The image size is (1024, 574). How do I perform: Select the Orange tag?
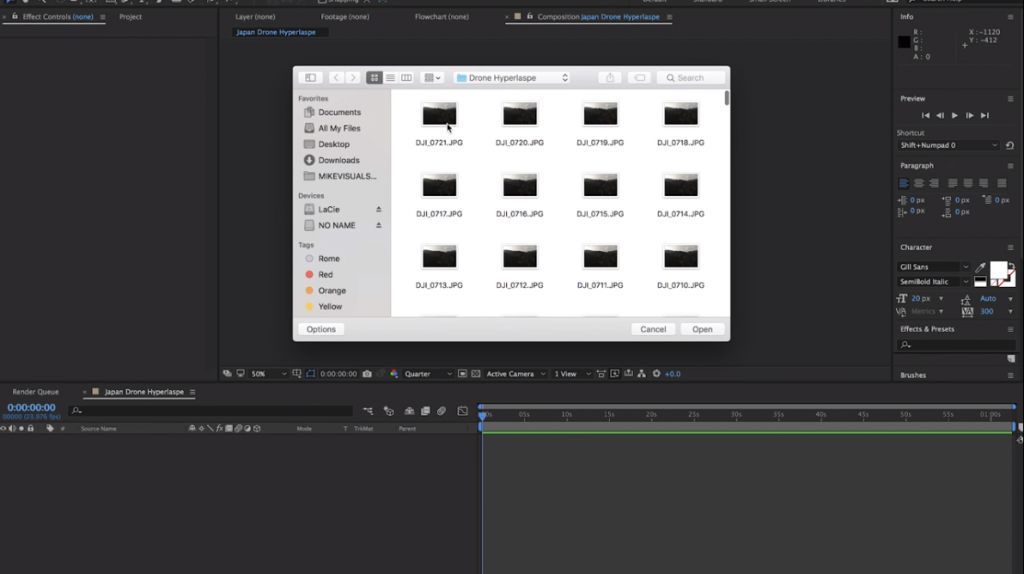(x=332, y=291)
